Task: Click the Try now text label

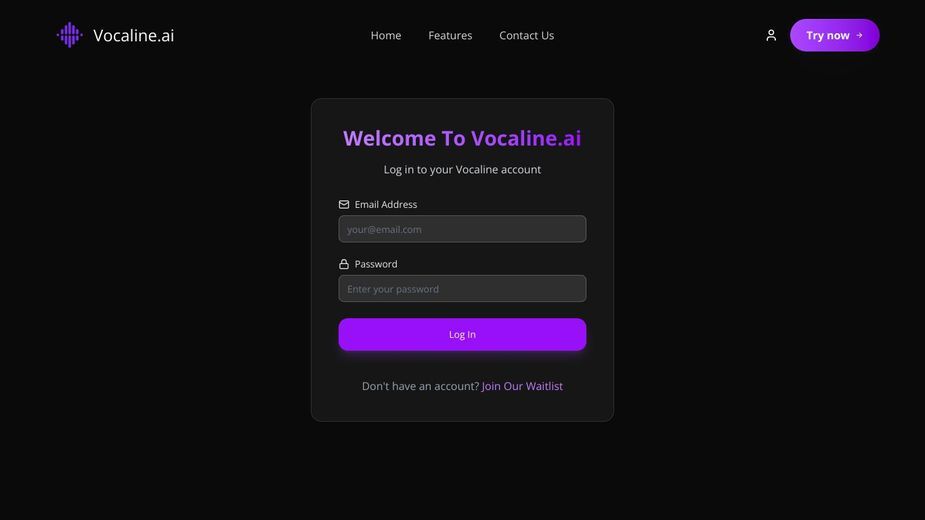Action: pos(828,35)
